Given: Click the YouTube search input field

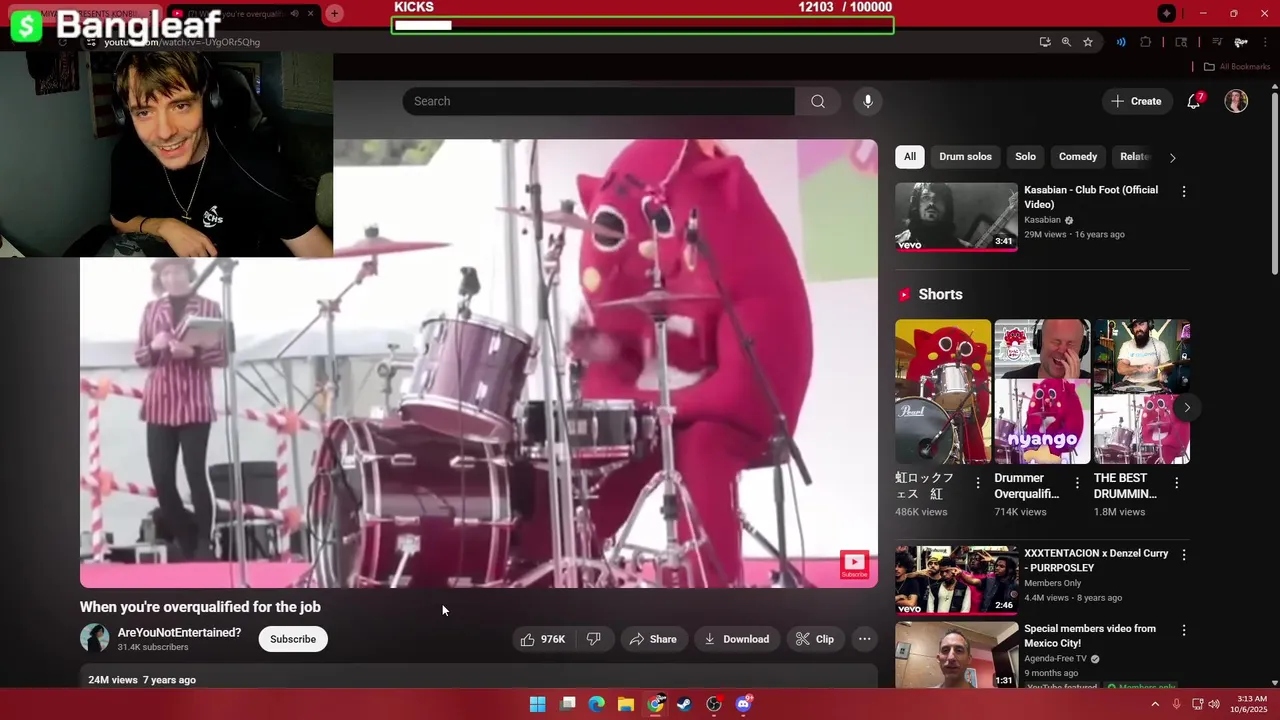Looking at the screenshot, I should 598,101.
